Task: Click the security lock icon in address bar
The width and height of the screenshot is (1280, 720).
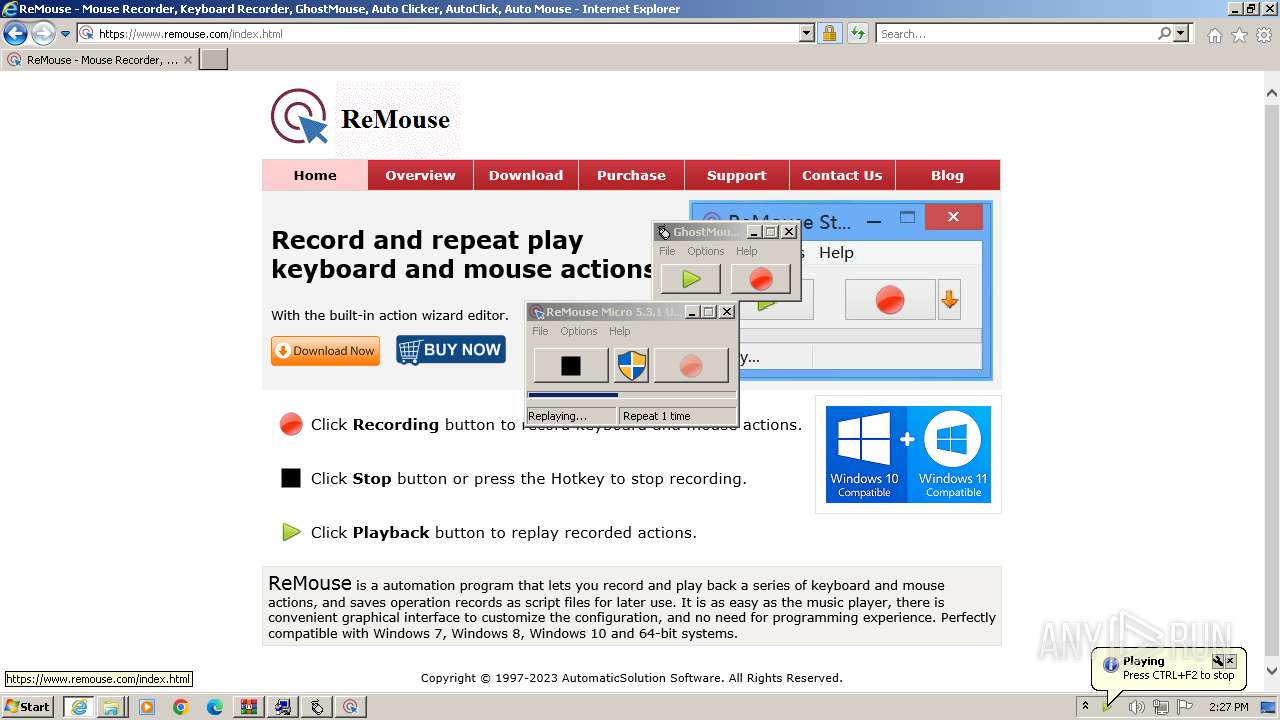Action: 830,33
